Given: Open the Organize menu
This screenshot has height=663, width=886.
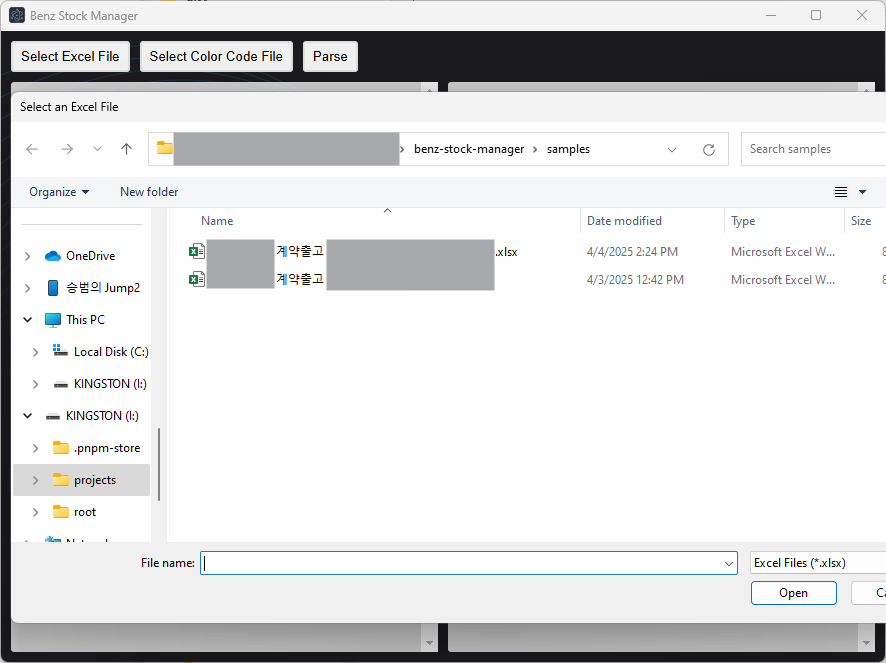Looking at the screenshot, I should 59,192.
